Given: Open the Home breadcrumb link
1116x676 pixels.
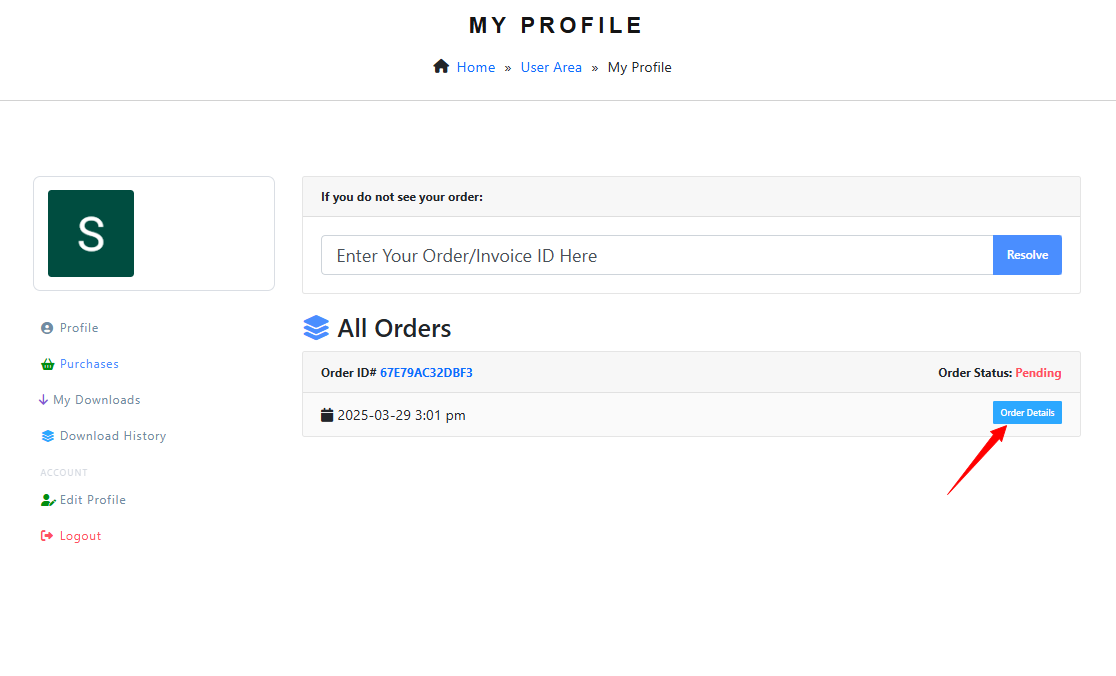Looking at the screenshot, I should (476, 67).
